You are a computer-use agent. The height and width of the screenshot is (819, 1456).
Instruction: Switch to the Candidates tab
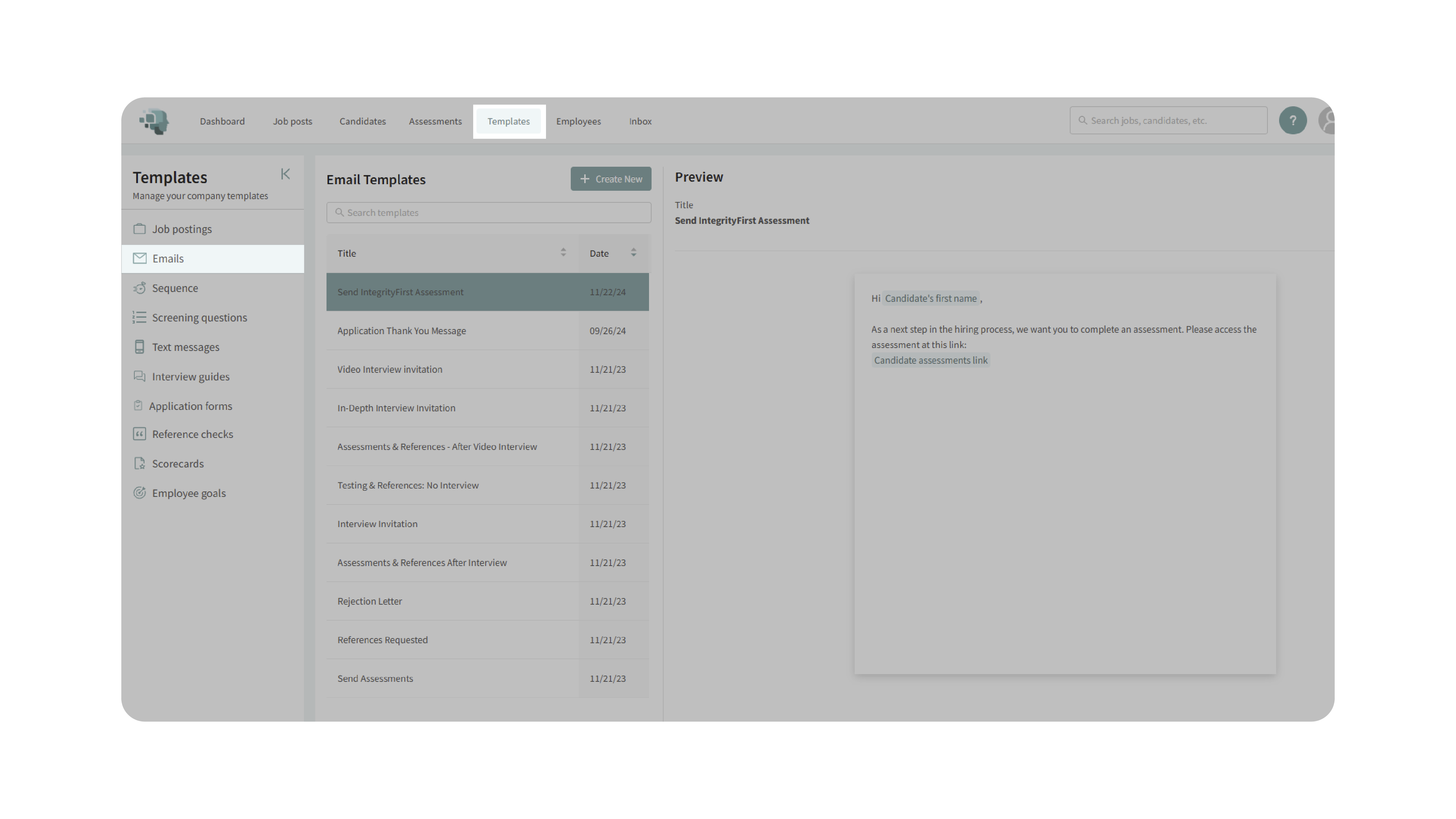362,122
